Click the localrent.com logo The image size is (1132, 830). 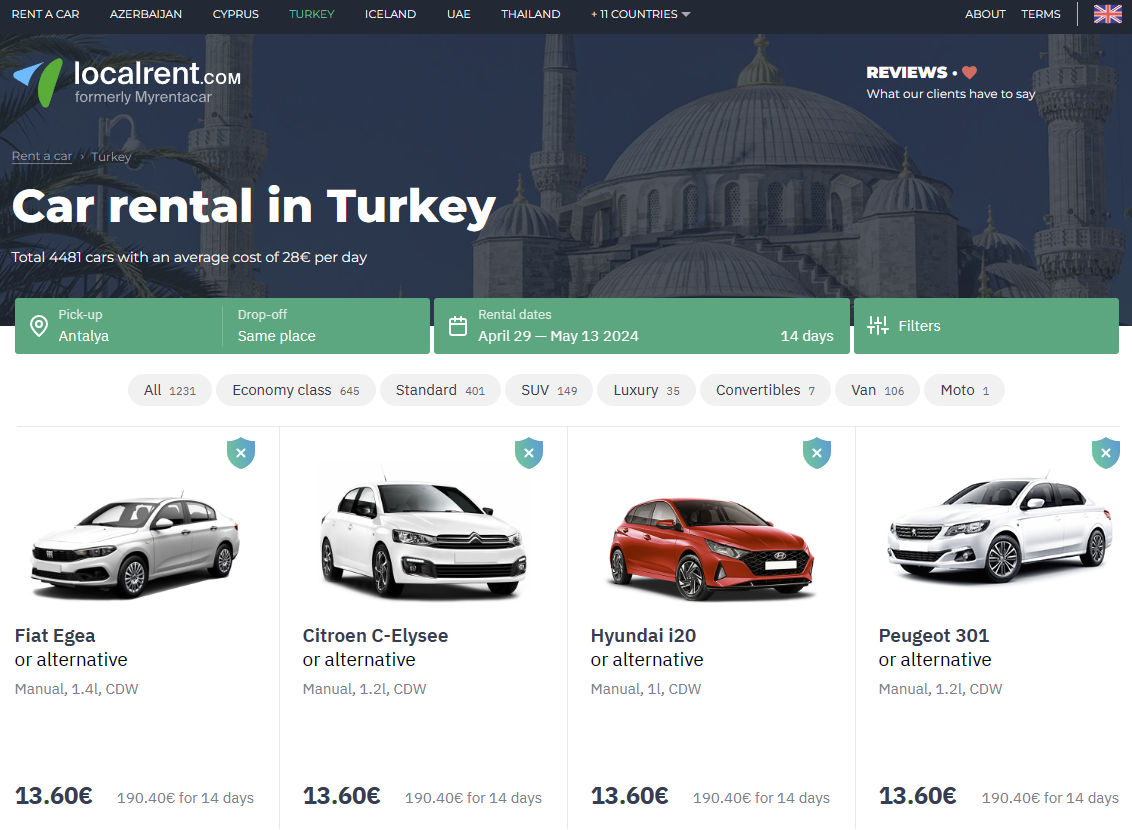[126, 82]
